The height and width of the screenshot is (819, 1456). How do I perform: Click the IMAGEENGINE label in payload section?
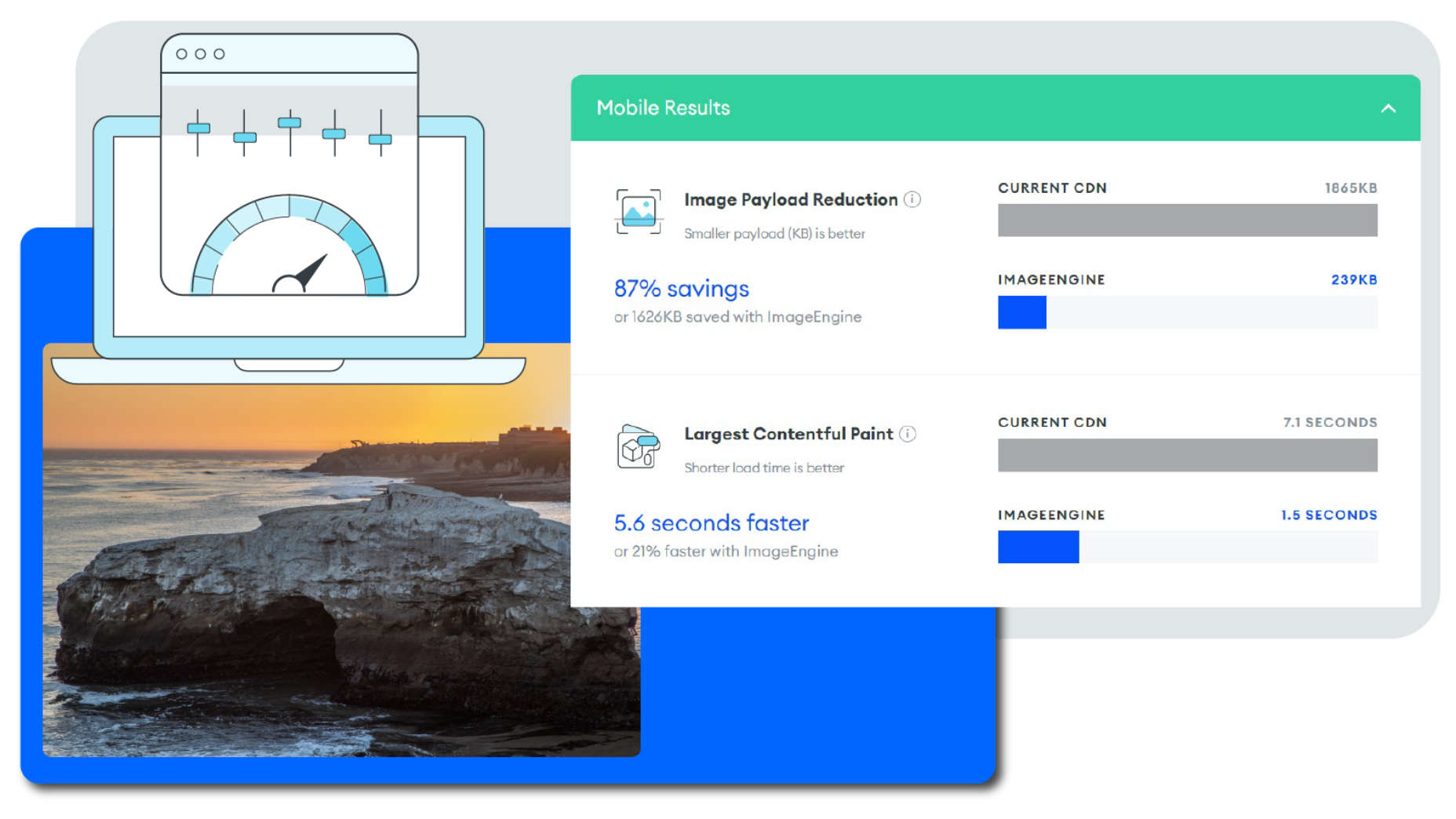pyautogui.click(x=1051, y=280)
